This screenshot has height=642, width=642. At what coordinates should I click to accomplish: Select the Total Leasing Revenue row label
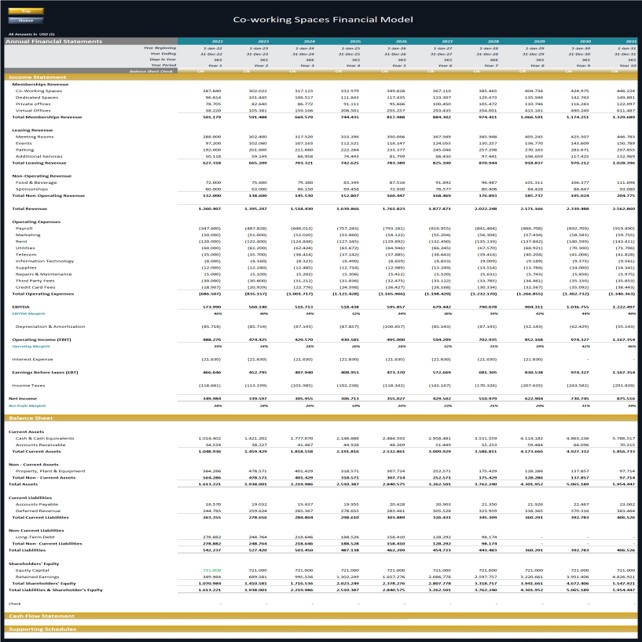[x=39, y=163]
